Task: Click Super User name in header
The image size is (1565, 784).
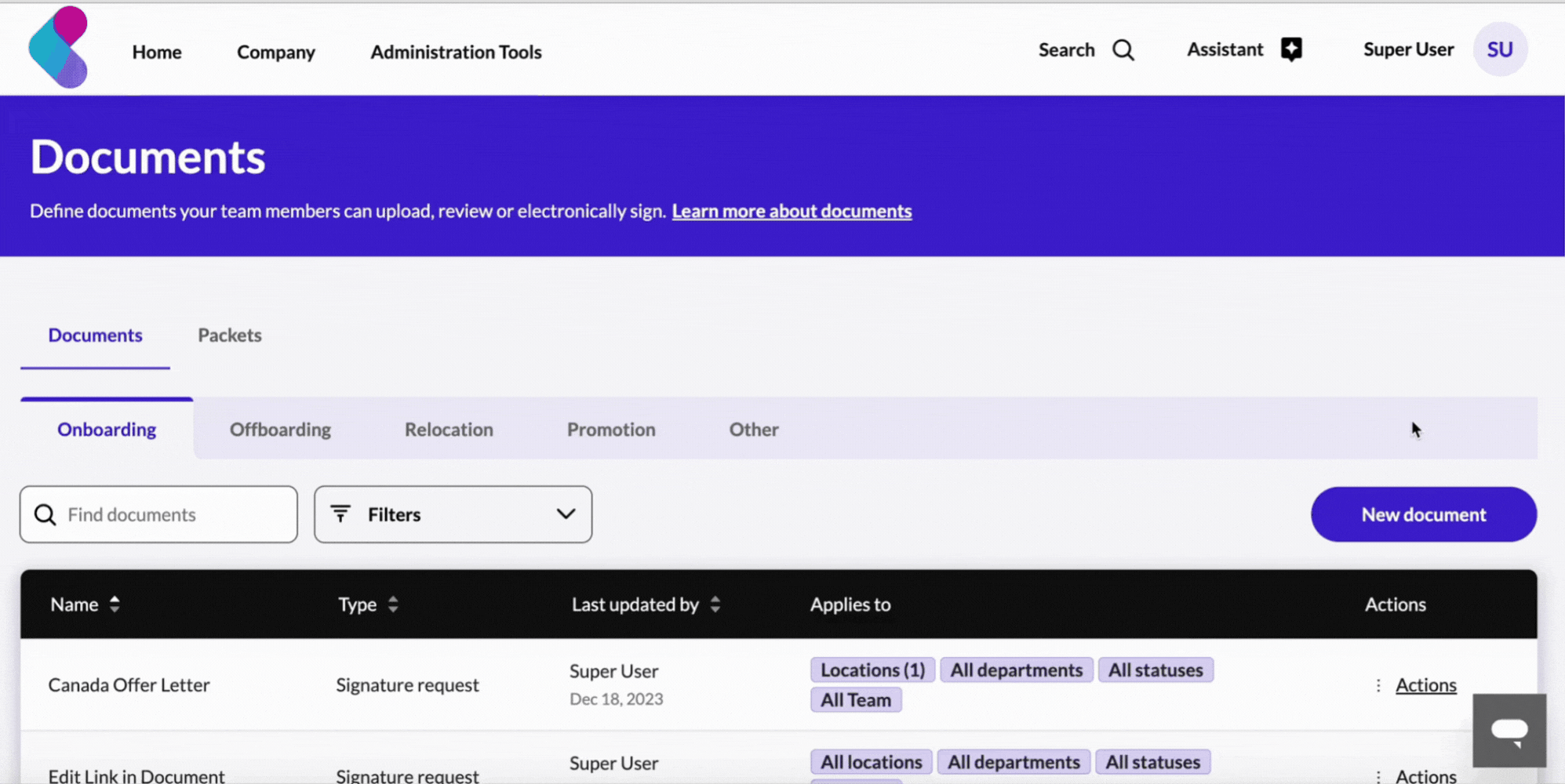Action: point(1408,49)
